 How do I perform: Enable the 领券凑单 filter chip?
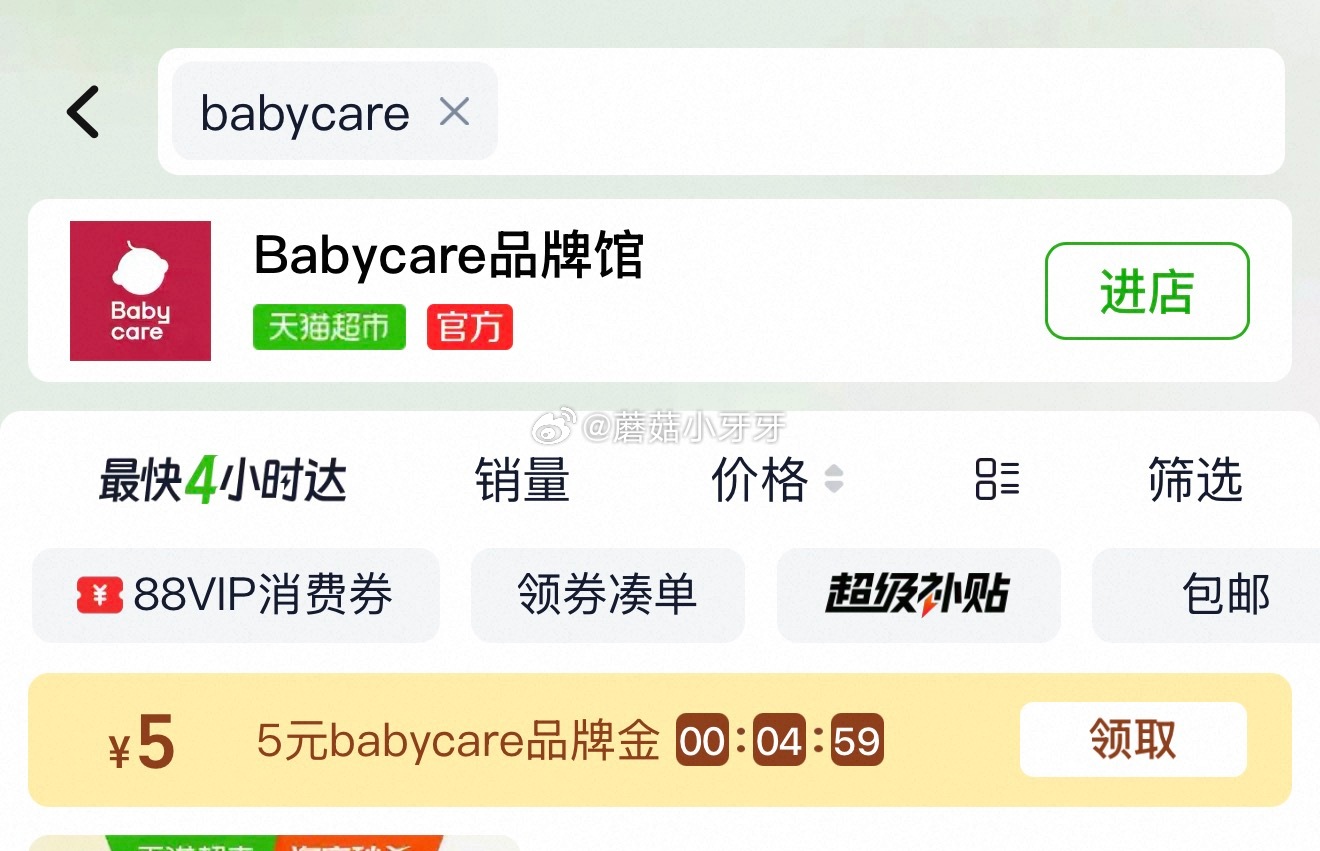(x=608, y=595)
